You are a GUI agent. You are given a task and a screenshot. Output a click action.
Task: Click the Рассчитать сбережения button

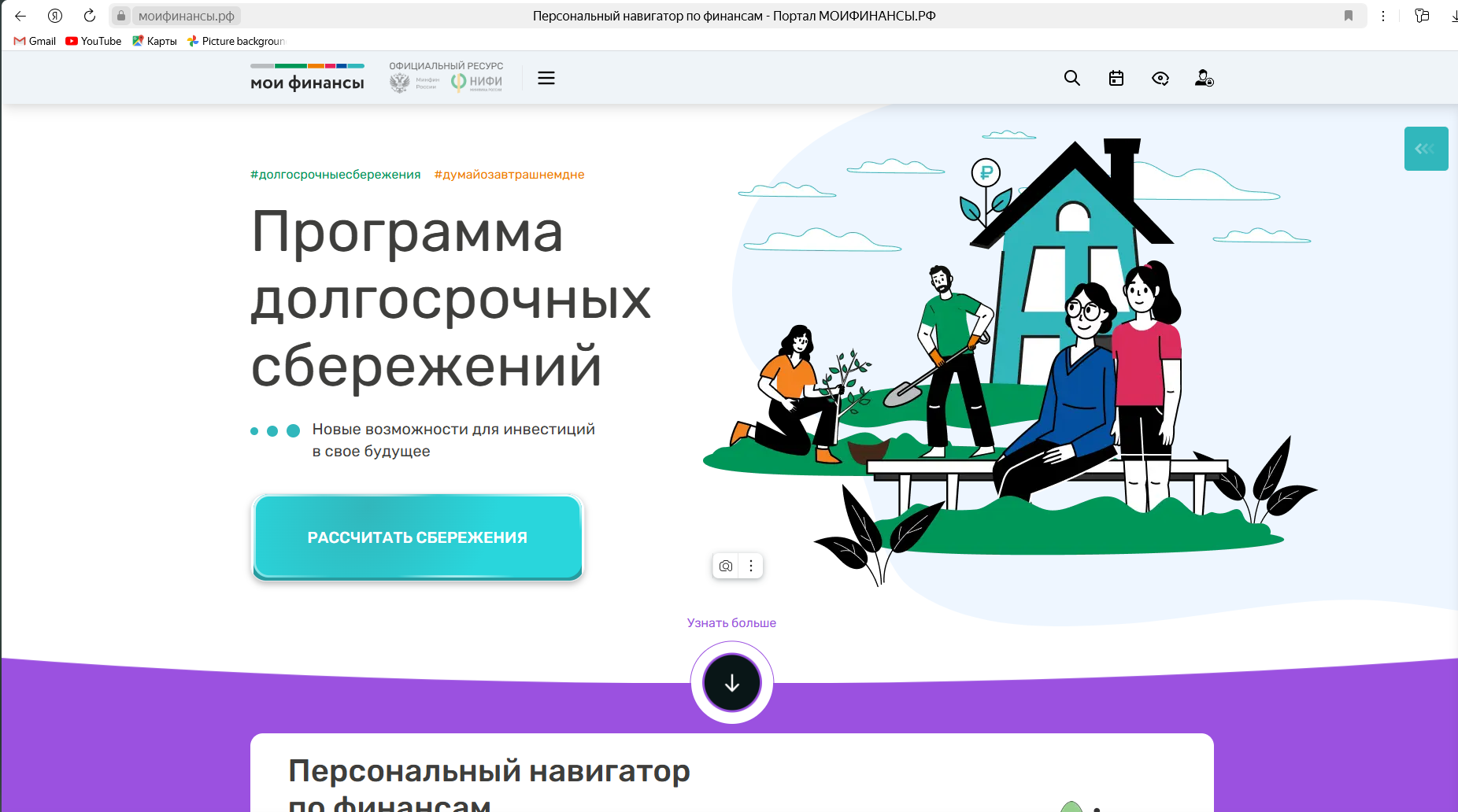point(417,537)
